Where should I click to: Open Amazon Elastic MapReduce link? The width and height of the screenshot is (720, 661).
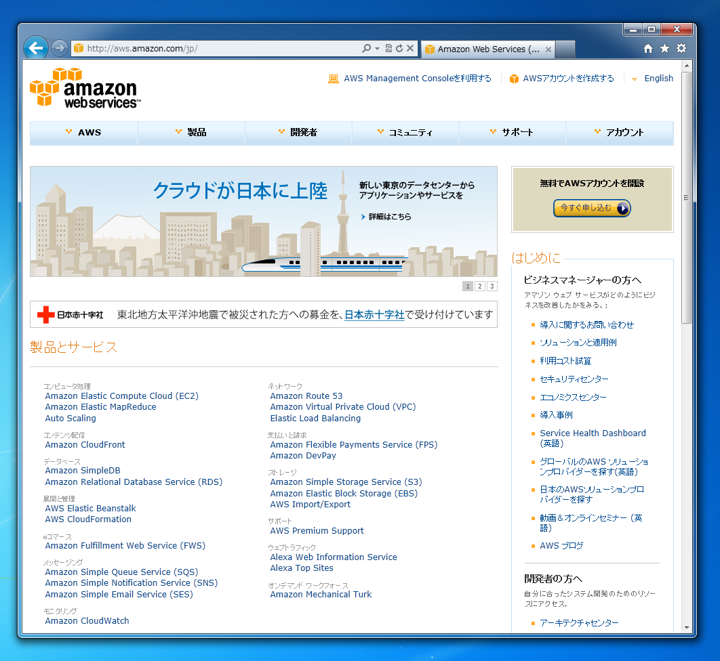pyautogui.click(x=101, y=407)
